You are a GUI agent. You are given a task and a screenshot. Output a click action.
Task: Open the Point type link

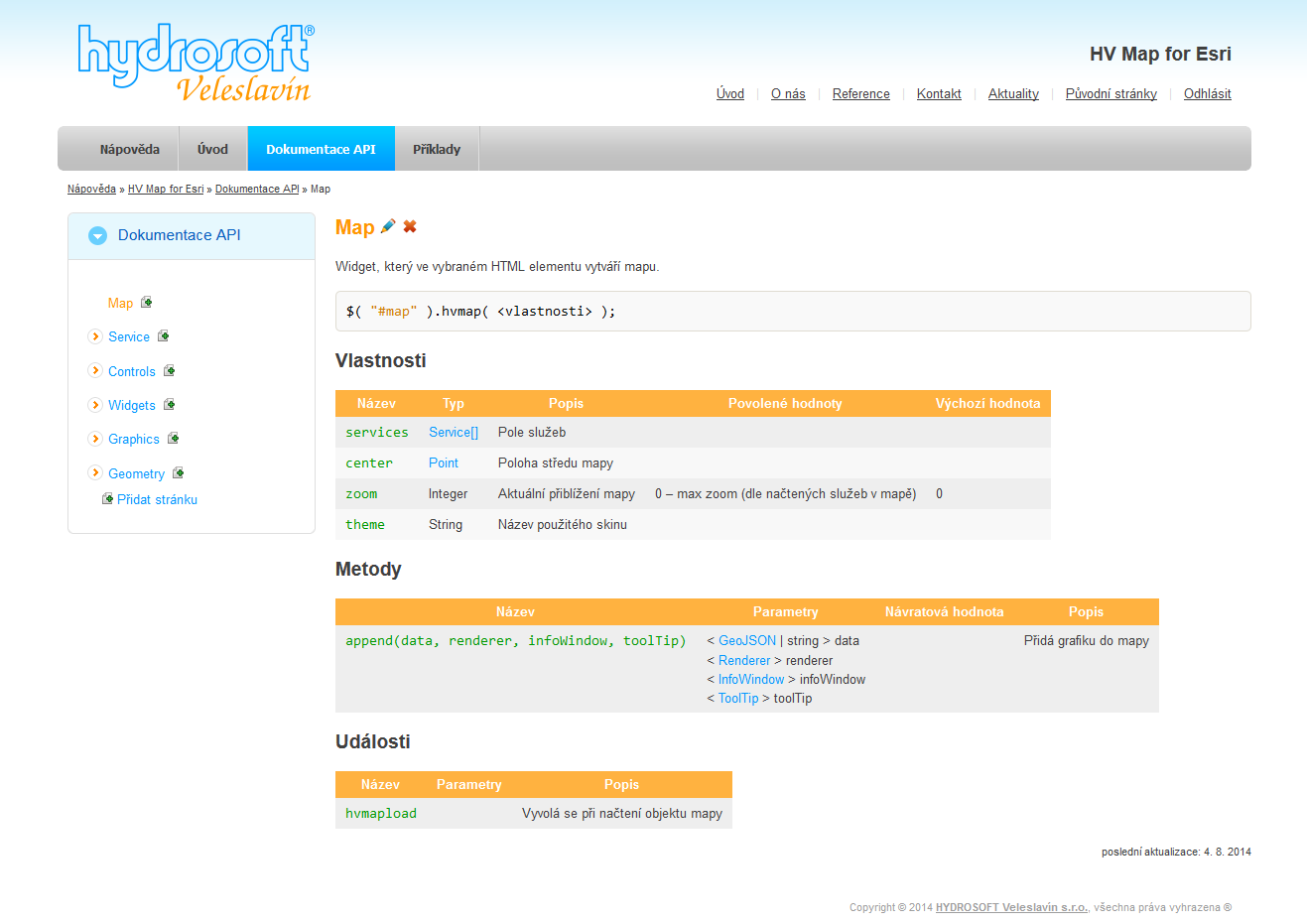(444, 462)
